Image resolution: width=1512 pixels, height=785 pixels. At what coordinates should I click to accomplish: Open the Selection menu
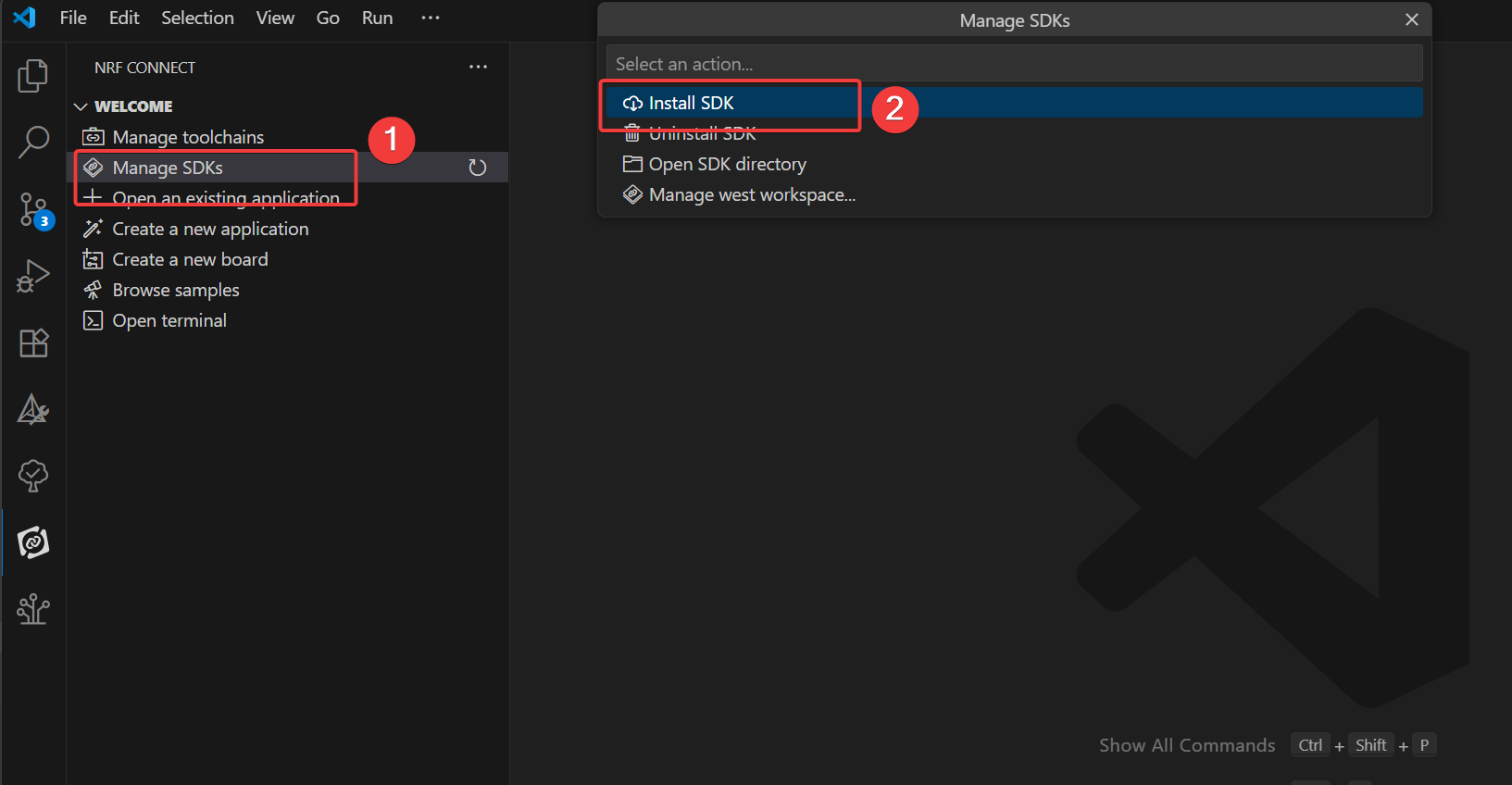point(197,18)
